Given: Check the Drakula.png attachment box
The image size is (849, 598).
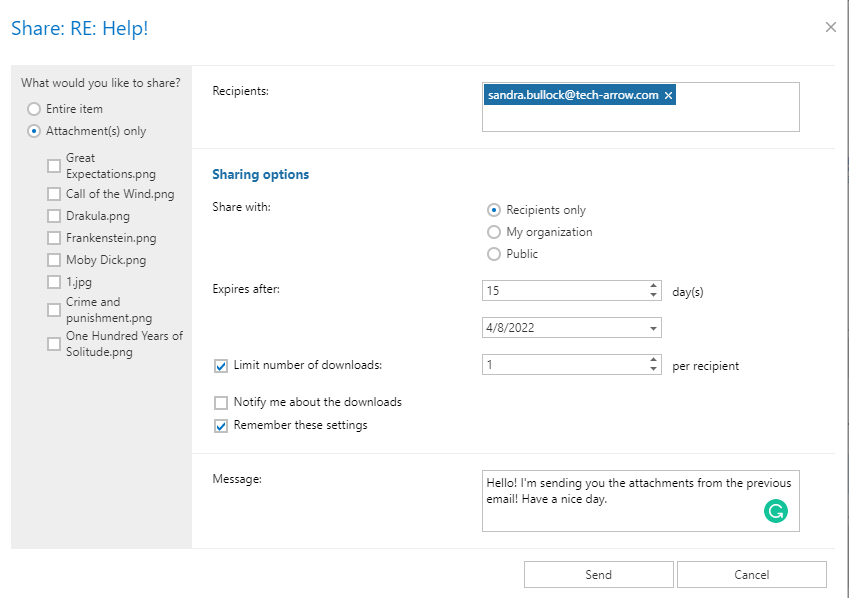Looking at the screenshot, I should 54,216.
